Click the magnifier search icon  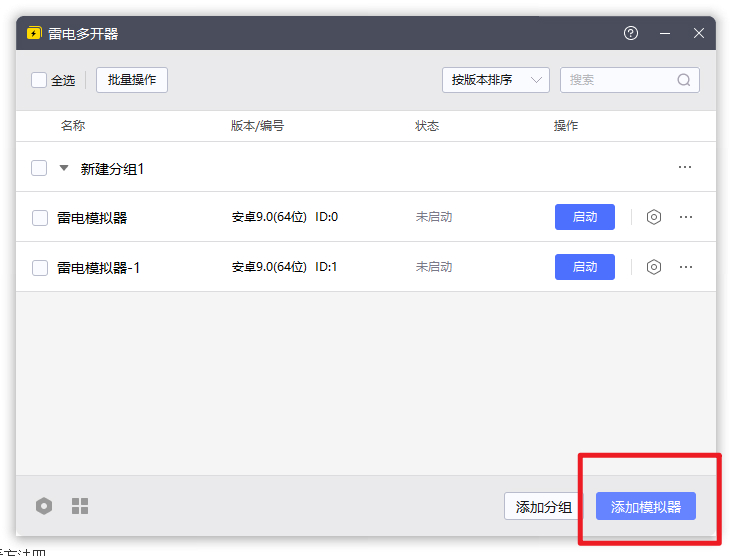684,80
